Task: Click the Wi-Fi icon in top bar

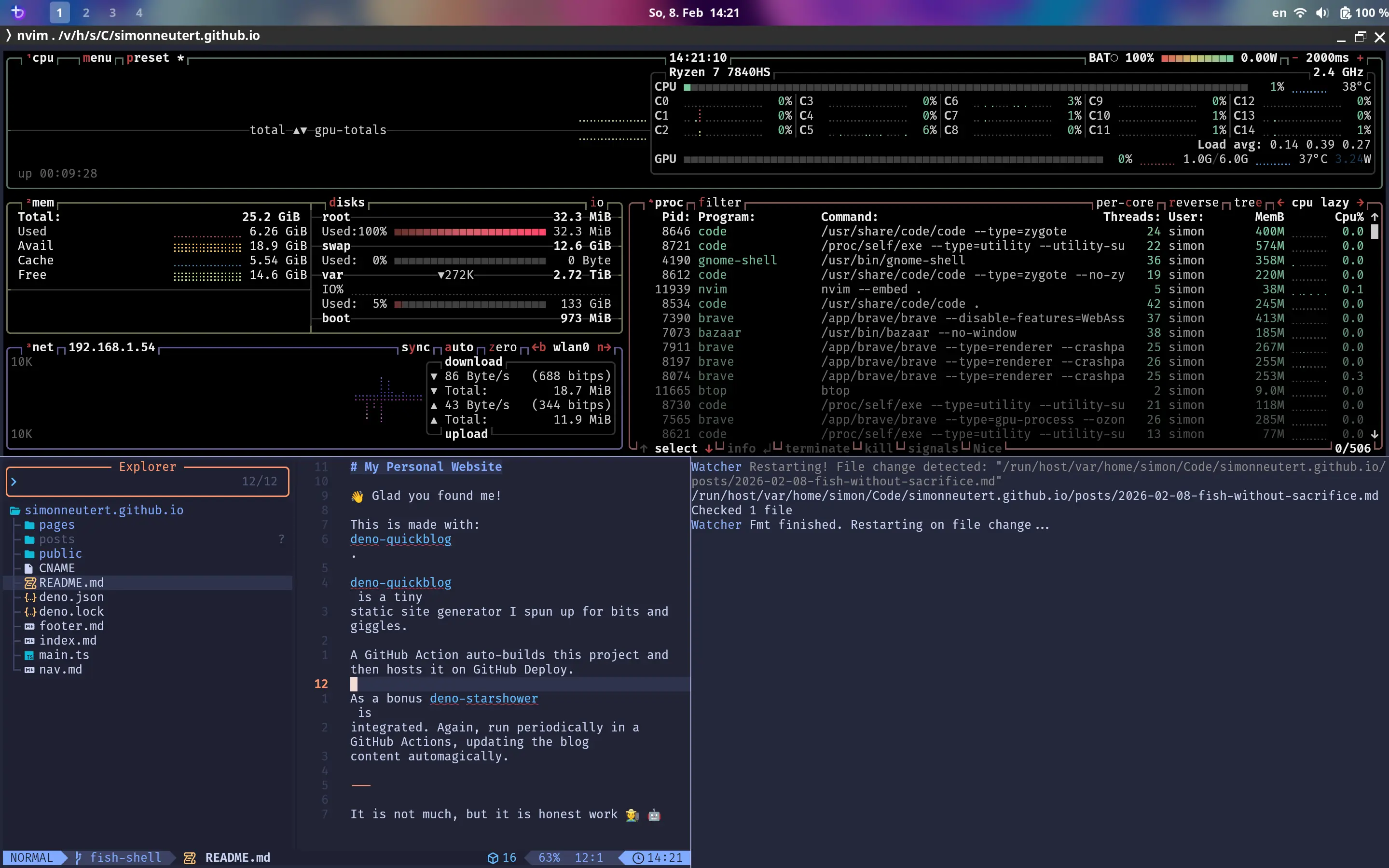Action: click(x=1300, y=13)
